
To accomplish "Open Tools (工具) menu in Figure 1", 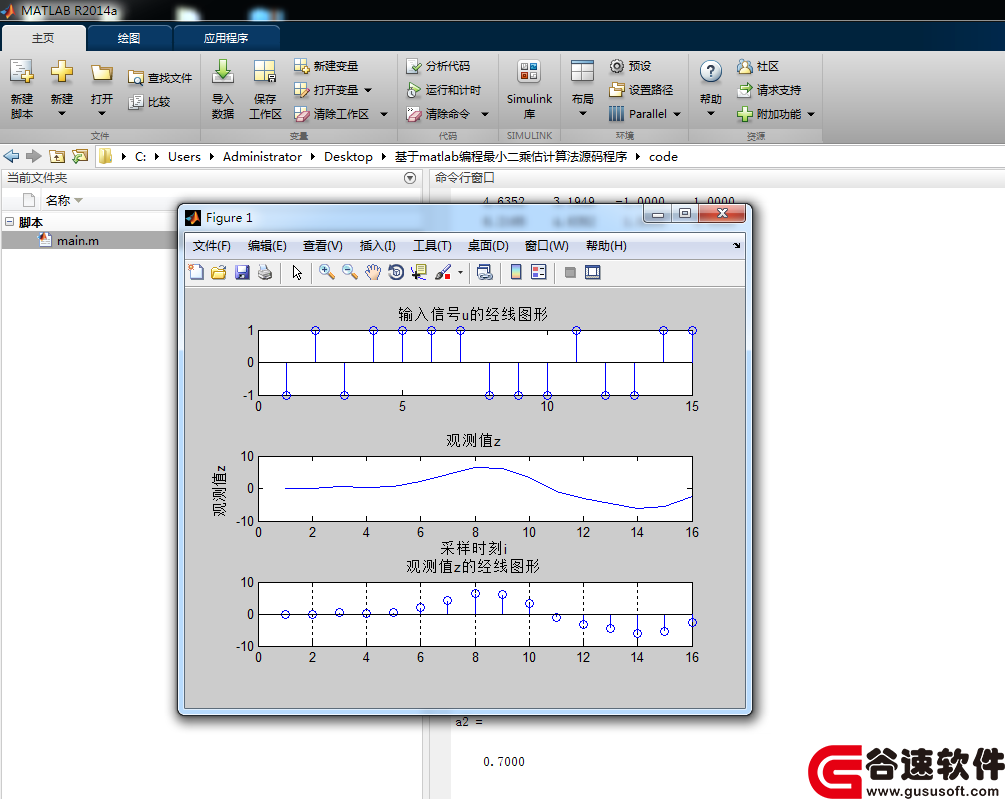I will pyautogui.click(x=432, y=246).
